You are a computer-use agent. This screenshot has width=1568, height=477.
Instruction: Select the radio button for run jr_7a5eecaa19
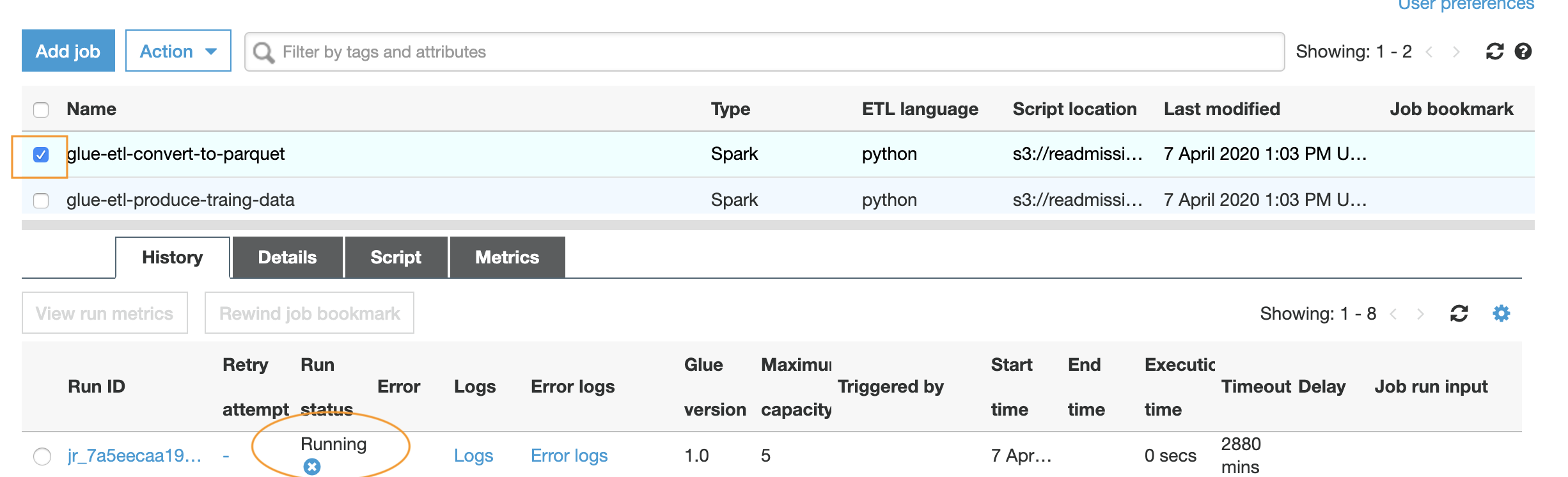click(42, 457)
